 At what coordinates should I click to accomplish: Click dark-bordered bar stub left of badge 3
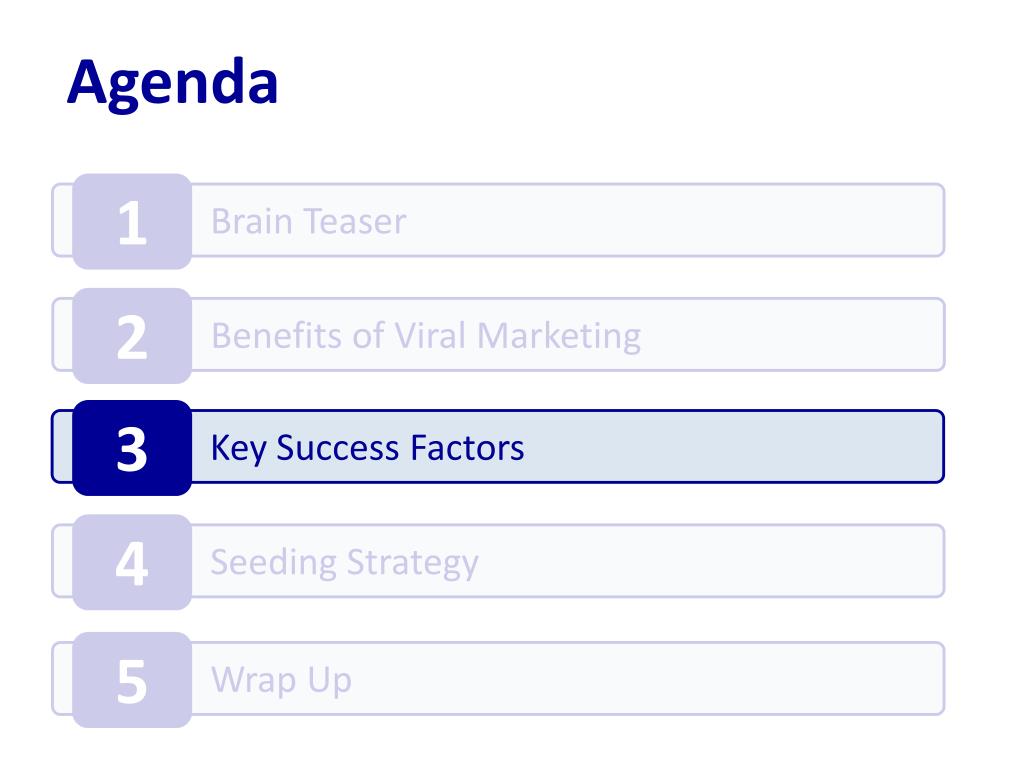coord(62,447)
